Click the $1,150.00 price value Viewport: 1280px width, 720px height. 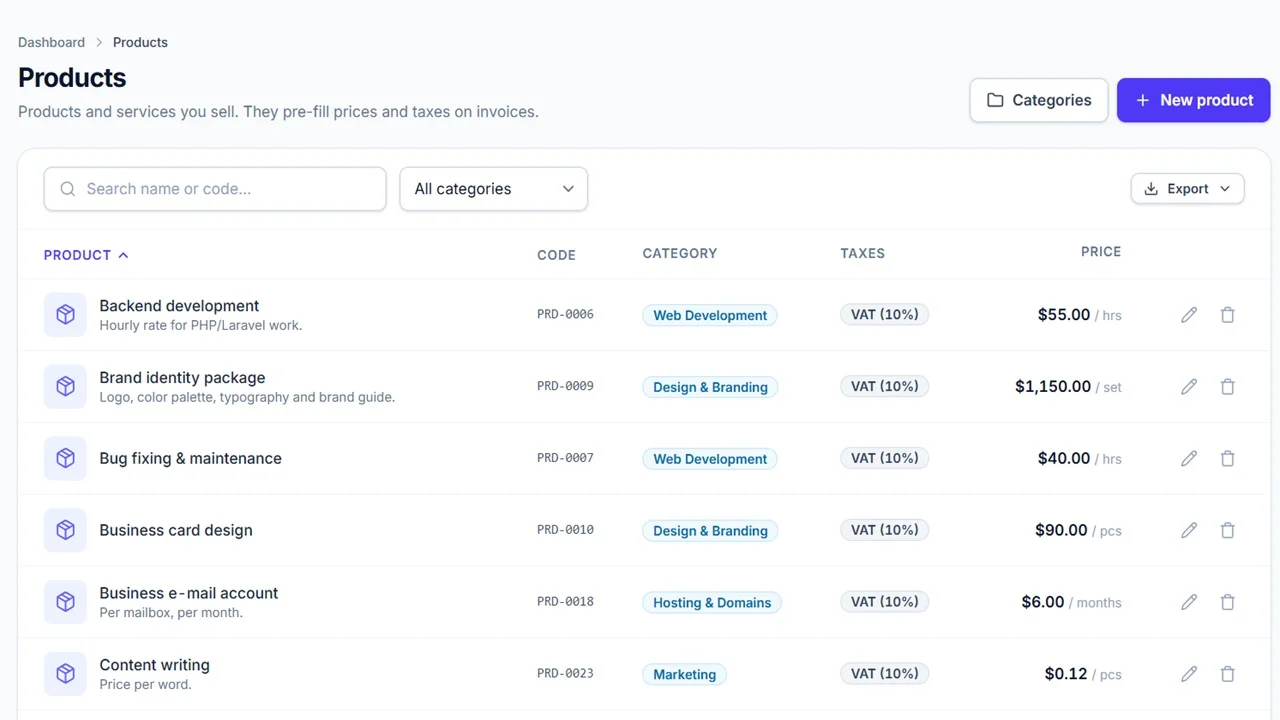(1053, 386)
